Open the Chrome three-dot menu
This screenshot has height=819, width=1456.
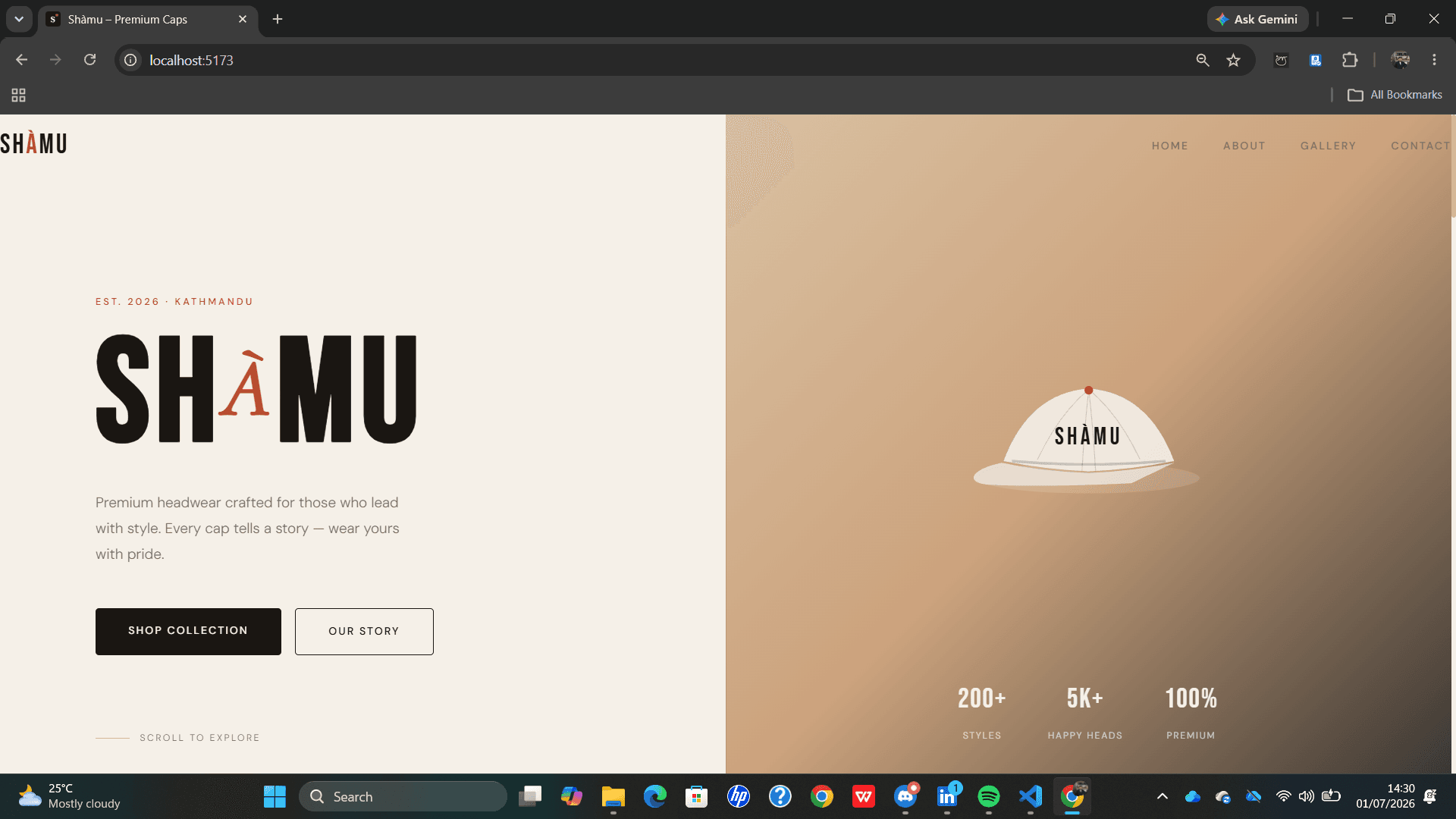[1434, 60]
